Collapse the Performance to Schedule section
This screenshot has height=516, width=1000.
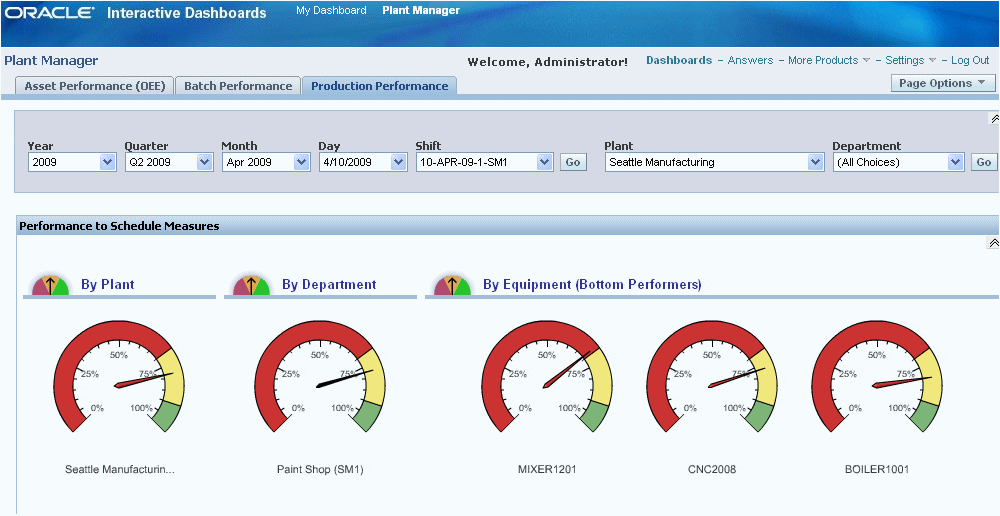click(993, 243)
